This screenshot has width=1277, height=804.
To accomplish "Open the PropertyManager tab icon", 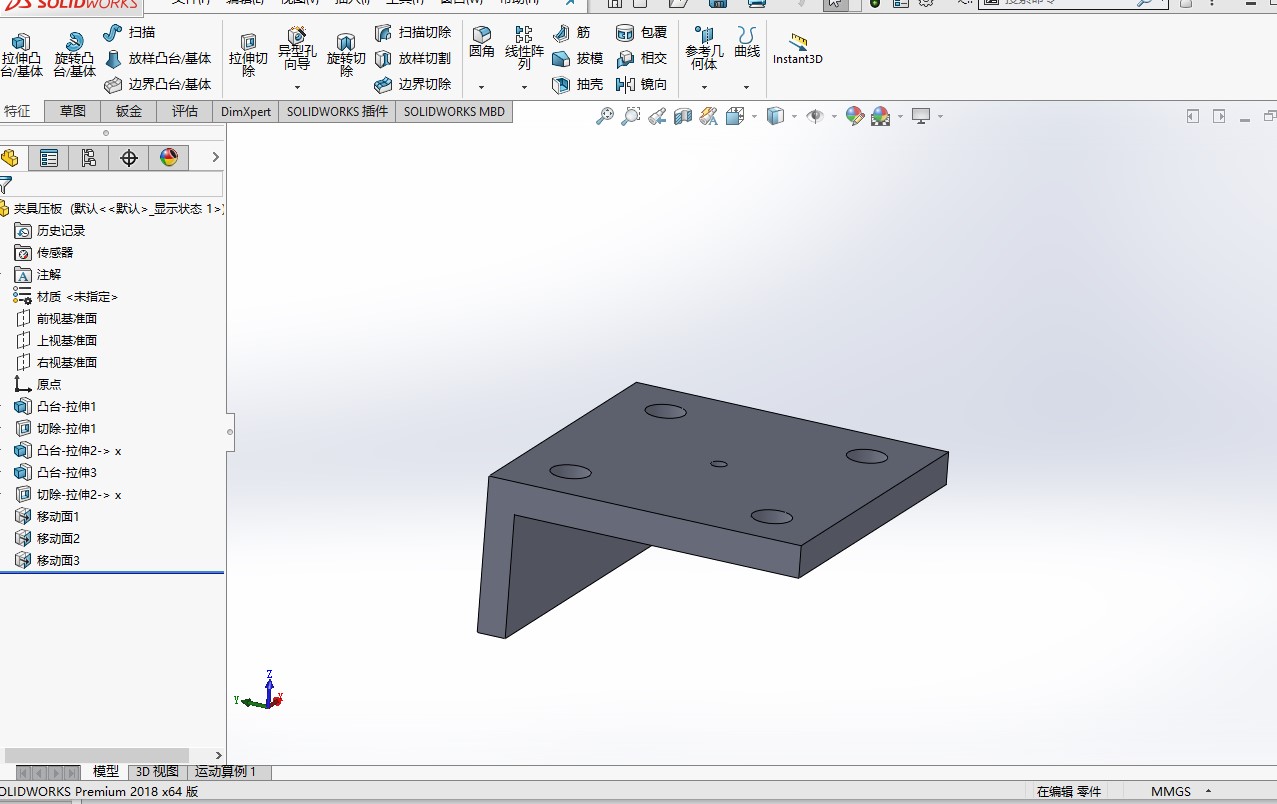I will click(x=48, y=158).
